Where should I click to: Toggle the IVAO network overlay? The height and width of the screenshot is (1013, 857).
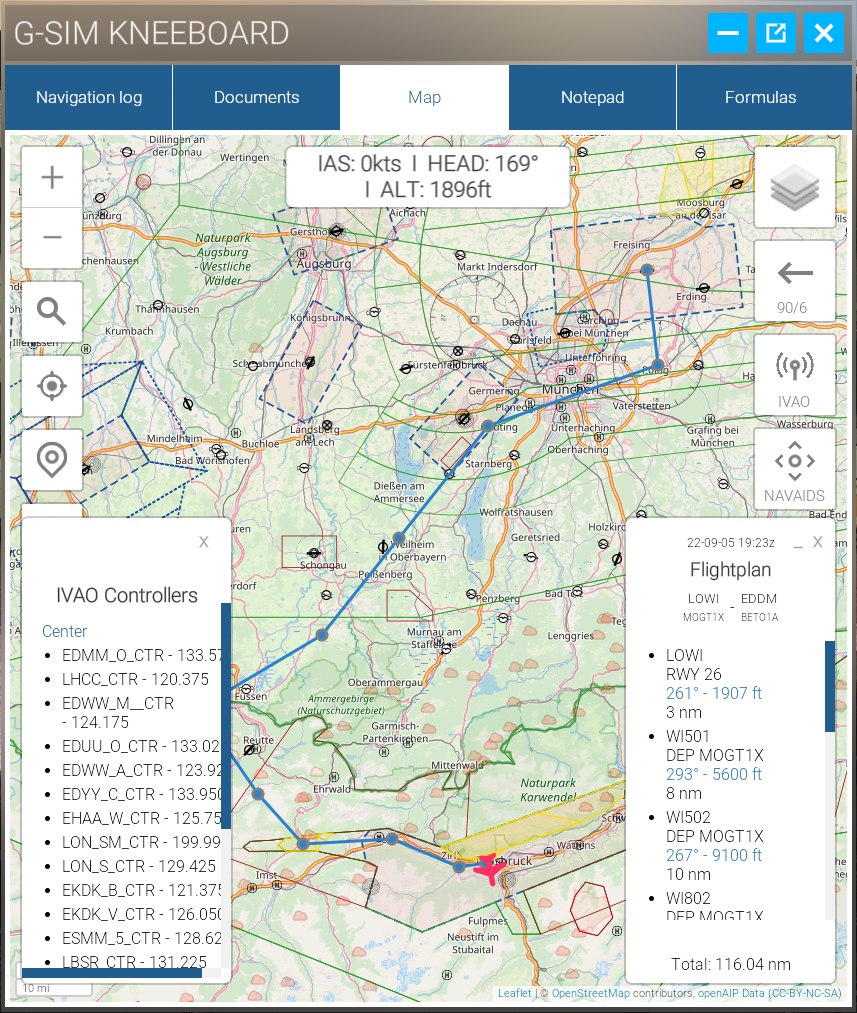coord(794,375)
